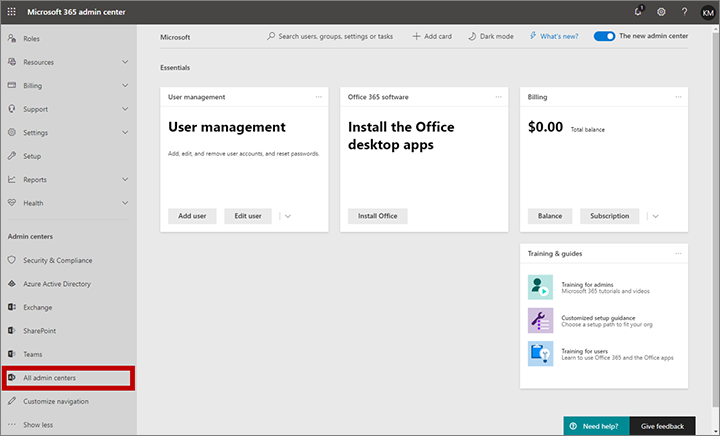The height and width of the screenshot is (436, 720).
Task: Click the Reports chart icon
Action: click(x=12, y=179)
